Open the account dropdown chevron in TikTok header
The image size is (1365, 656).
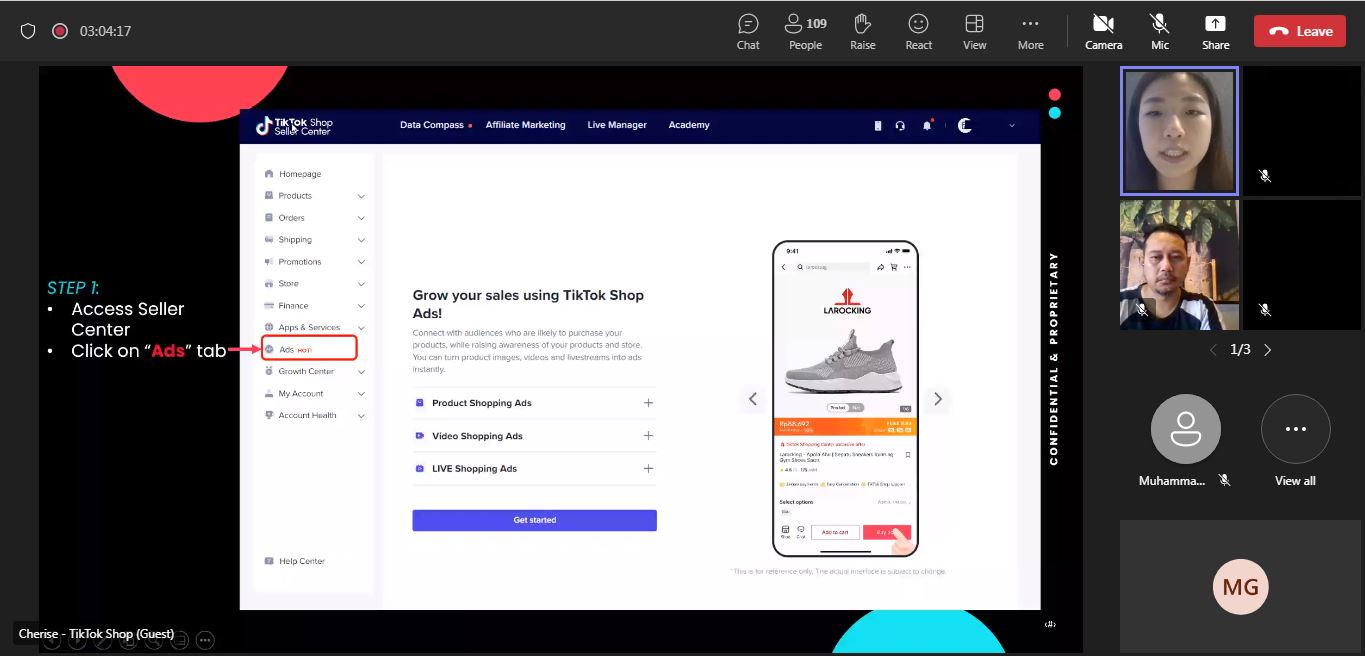1011,125
